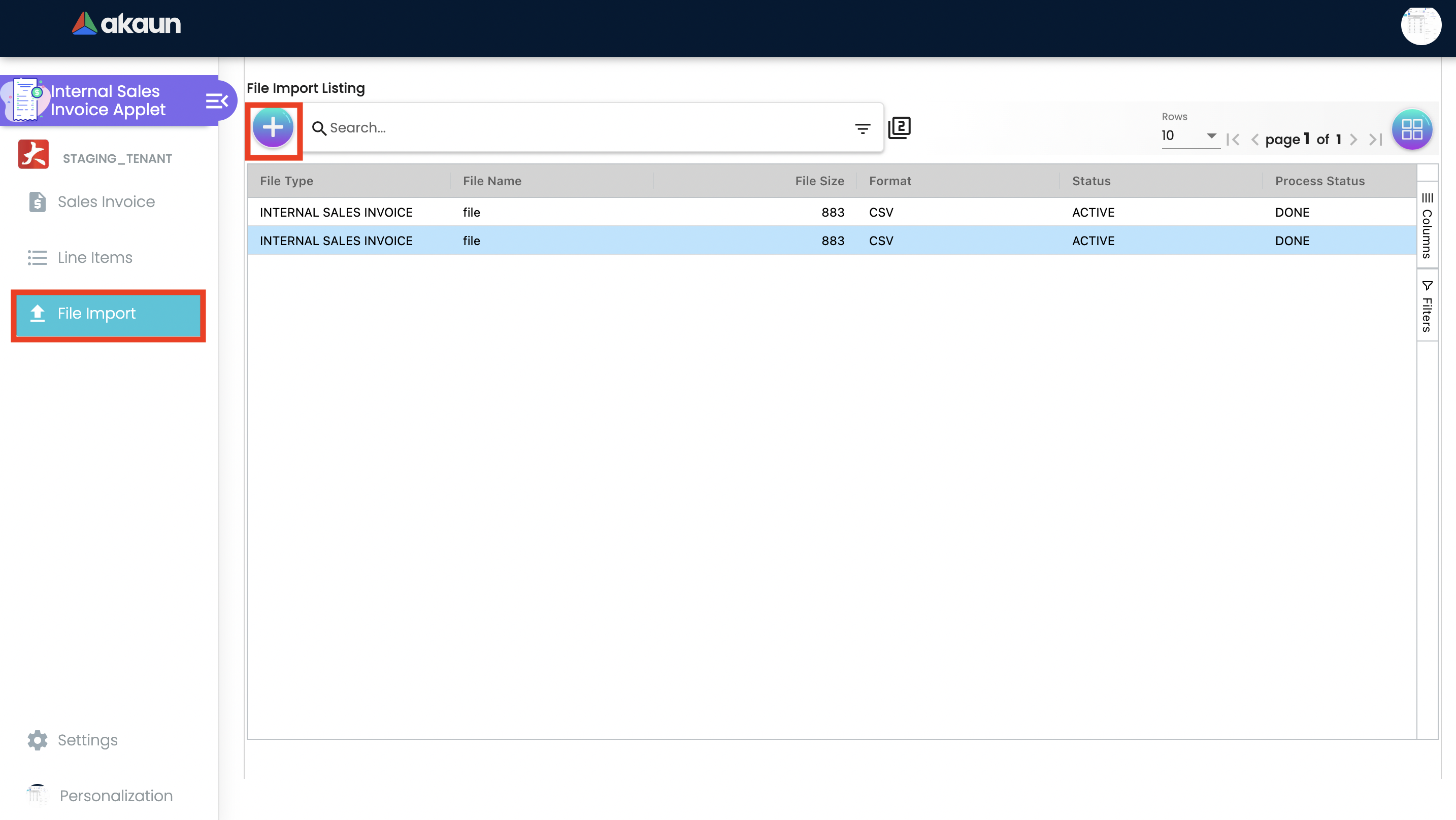Open Settings in the sidebar
This screenshot has height=820, width=1456.
tap(87, 740)
